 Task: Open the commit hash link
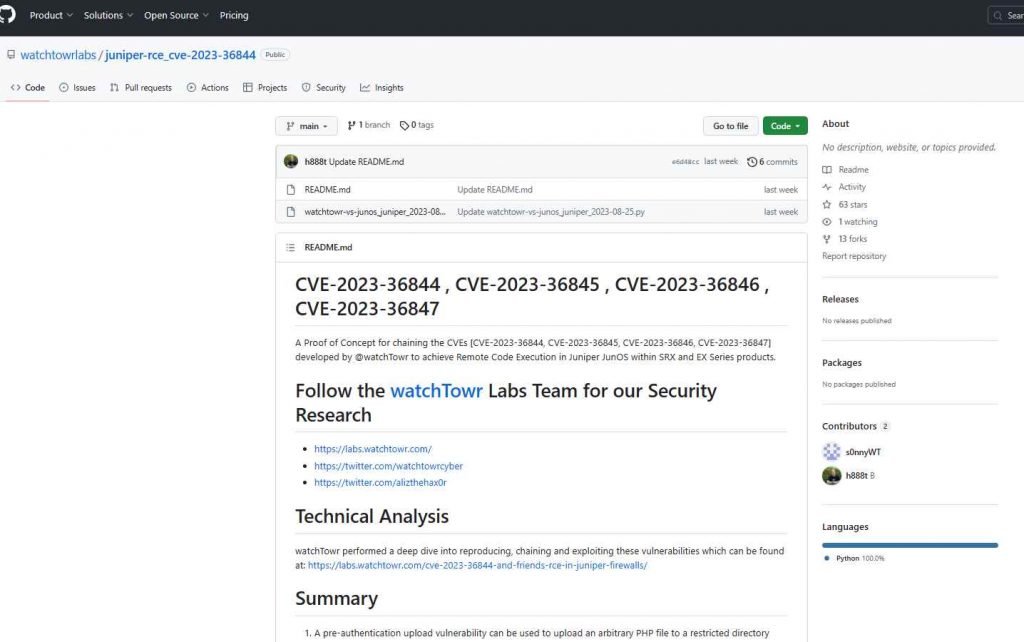click(x=685, y=162)
